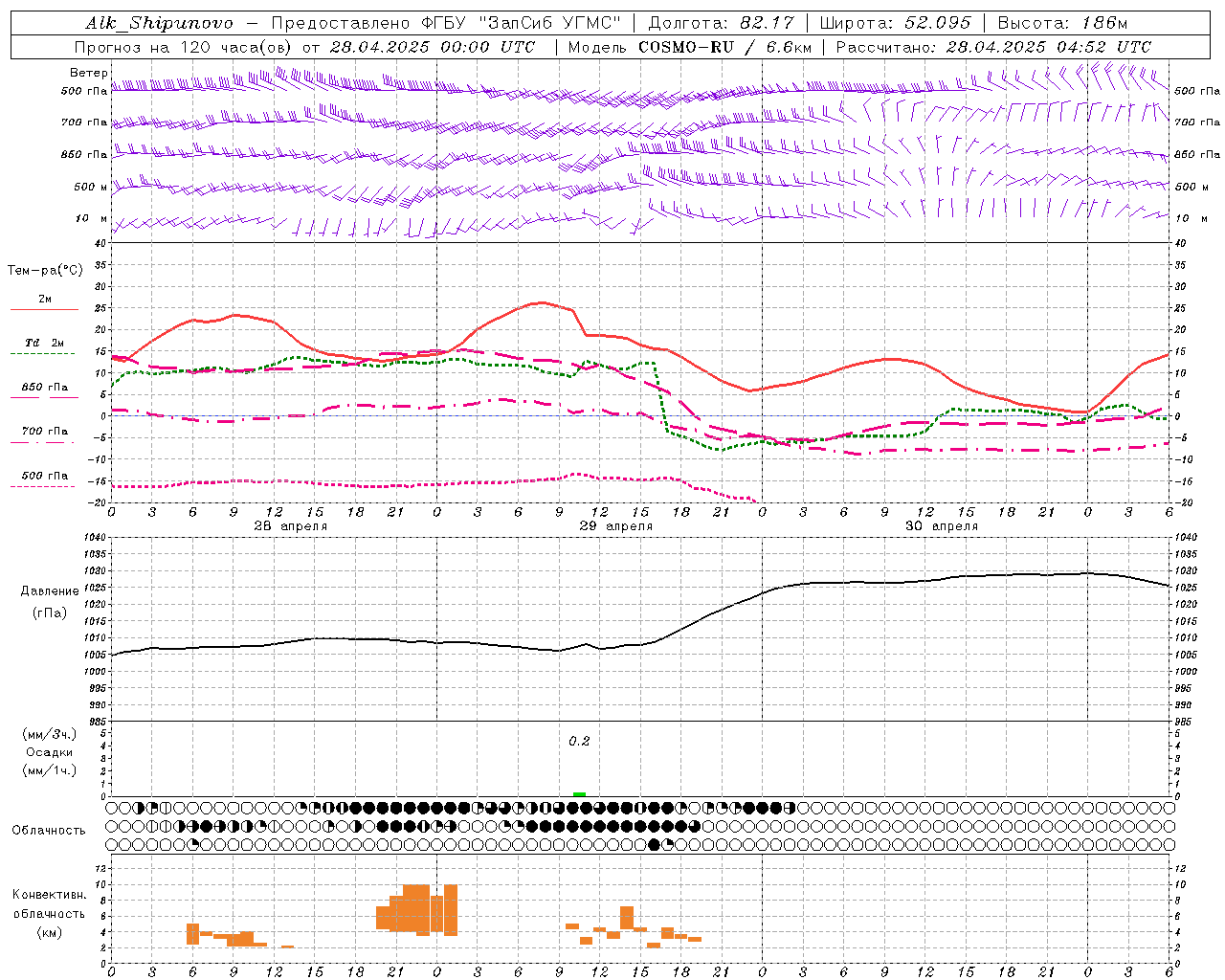
Task: Click the green precipitation bar
Action: 579,794
